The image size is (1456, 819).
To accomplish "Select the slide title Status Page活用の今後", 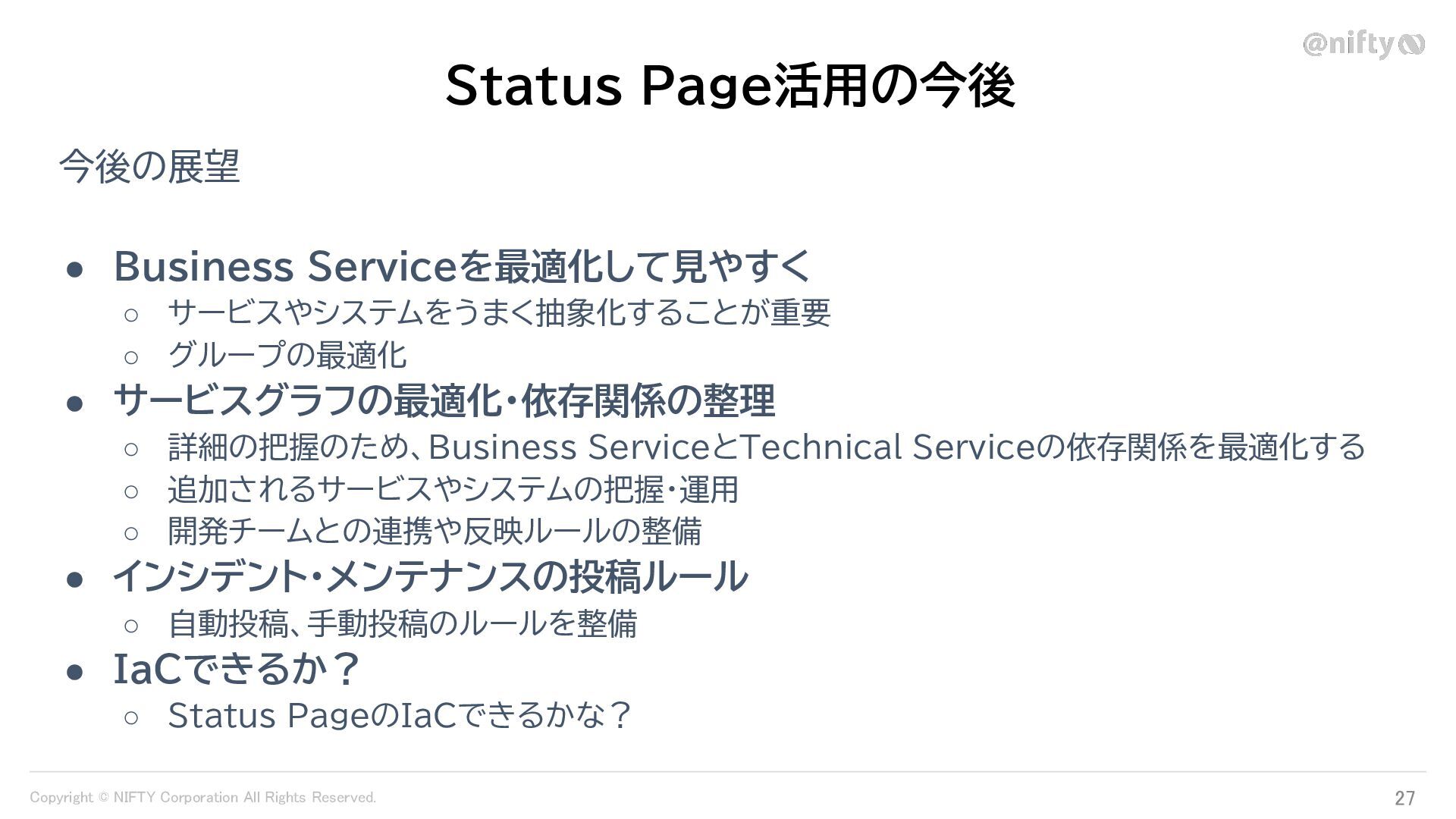I will (730, 86).
